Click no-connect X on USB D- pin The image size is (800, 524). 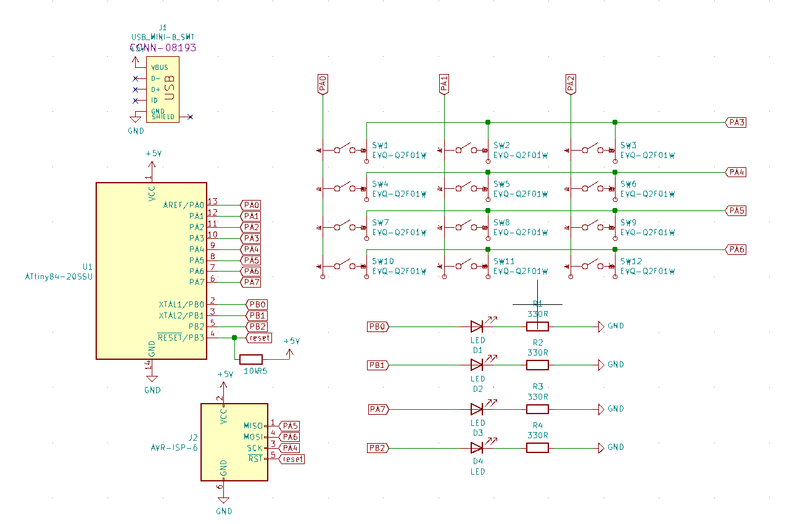click(x=135, y=79)
